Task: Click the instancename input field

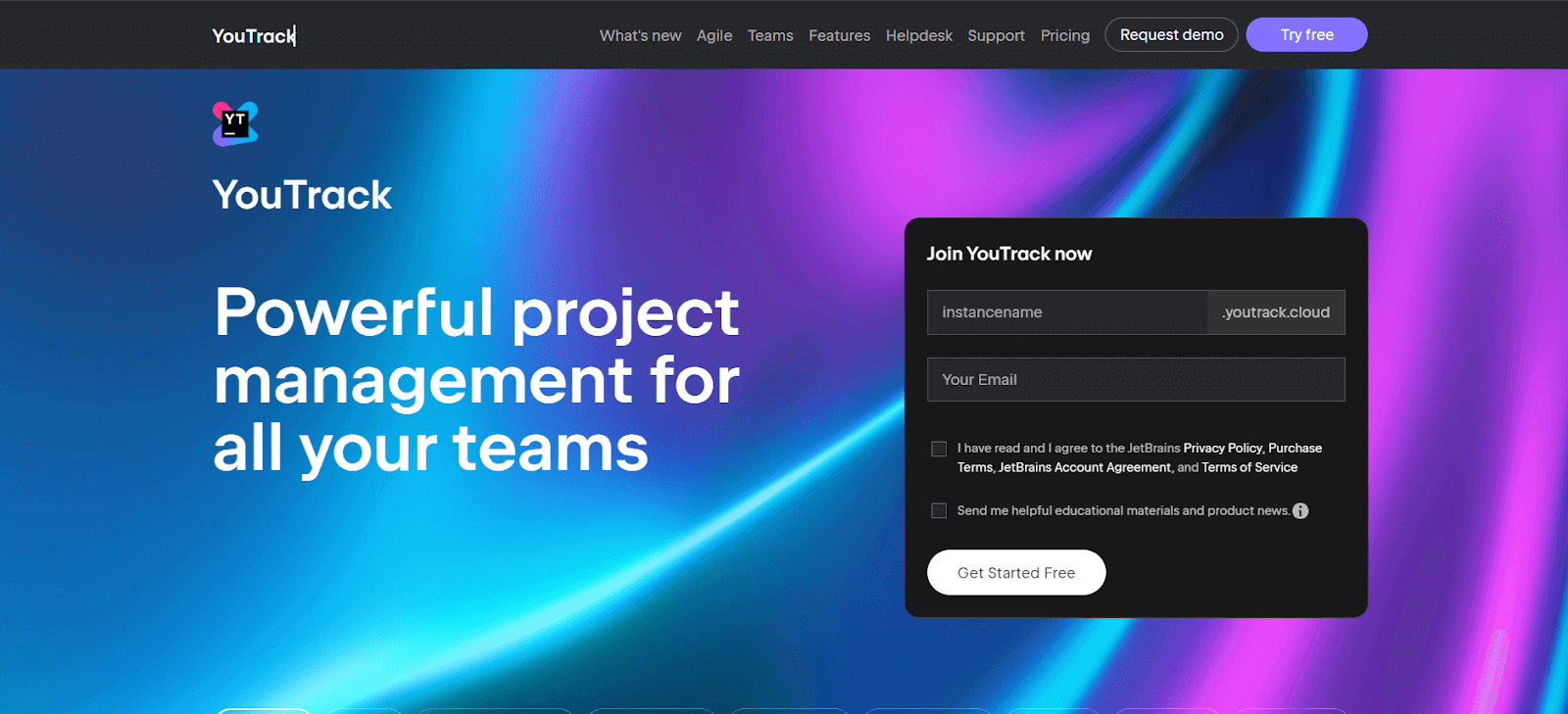Action: tap(1067, 312)
